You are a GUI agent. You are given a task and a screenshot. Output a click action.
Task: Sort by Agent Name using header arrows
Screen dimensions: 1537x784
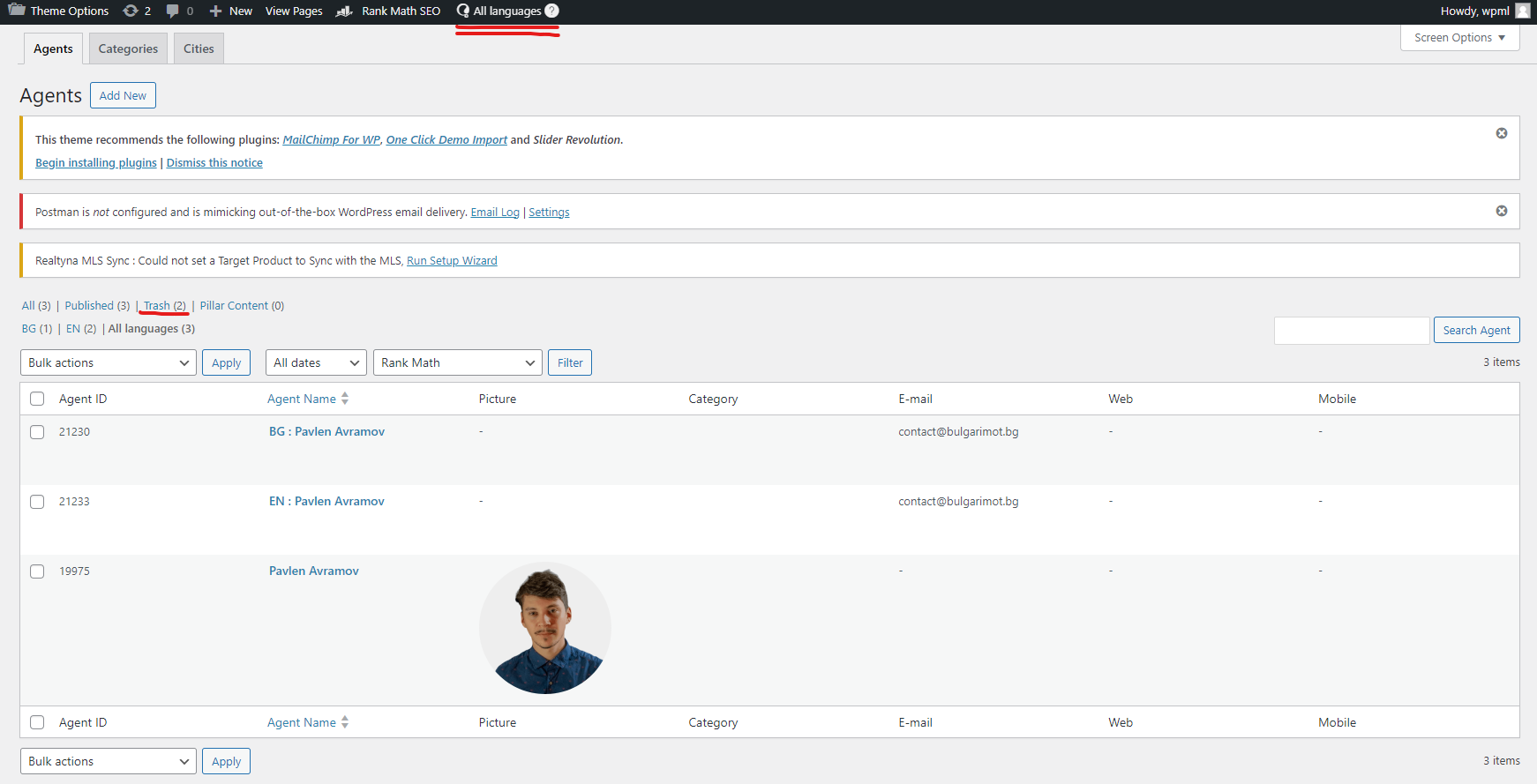345,399
